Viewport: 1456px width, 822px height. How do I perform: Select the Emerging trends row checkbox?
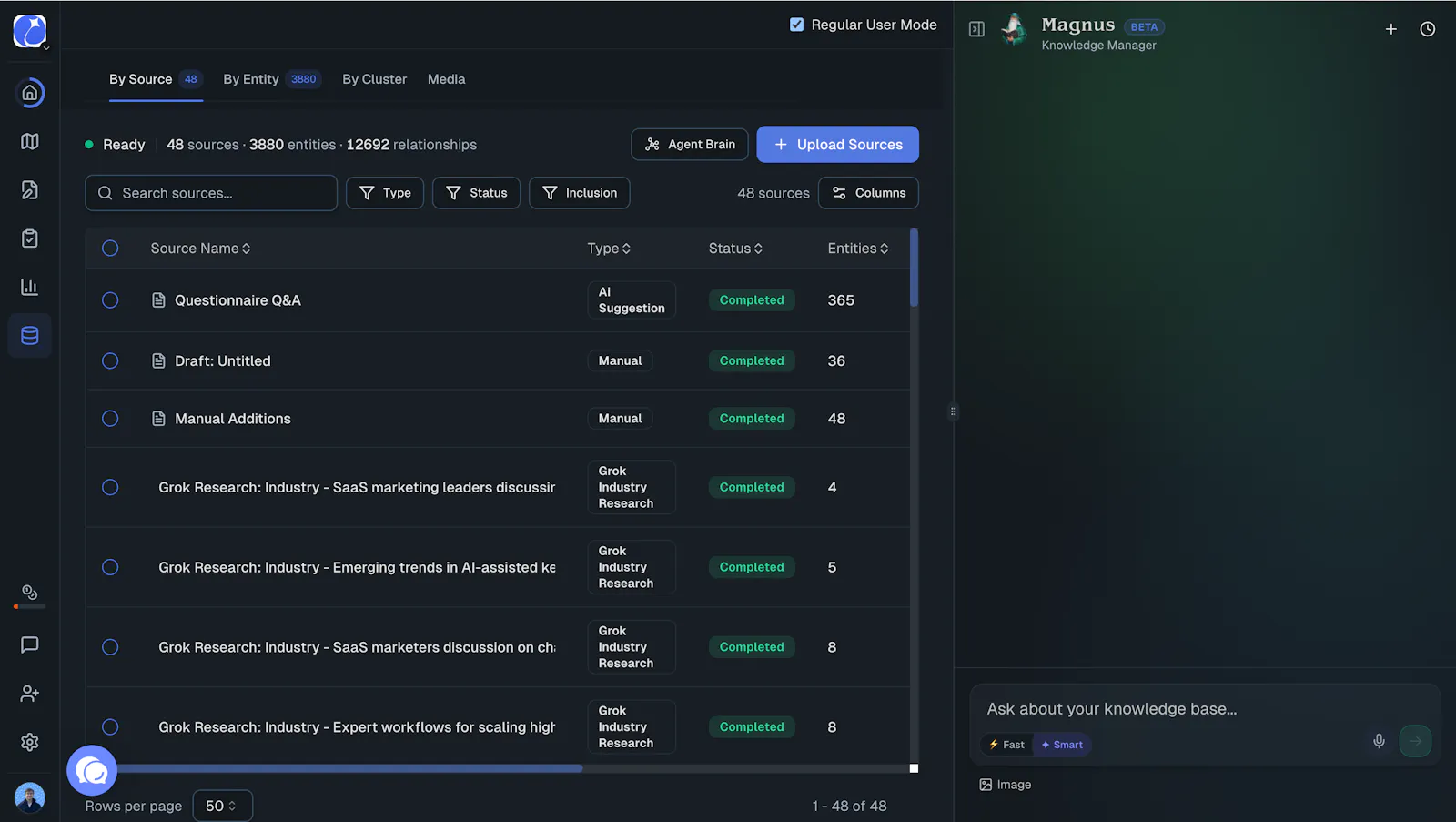tap(110, 568)
